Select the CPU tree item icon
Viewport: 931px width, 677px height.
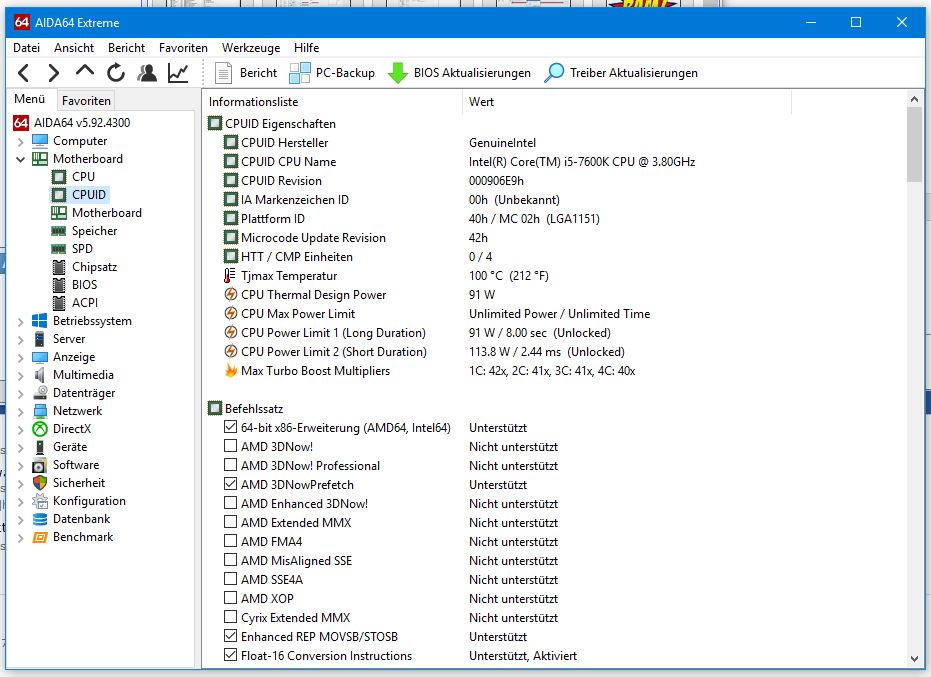click(59, 177)
